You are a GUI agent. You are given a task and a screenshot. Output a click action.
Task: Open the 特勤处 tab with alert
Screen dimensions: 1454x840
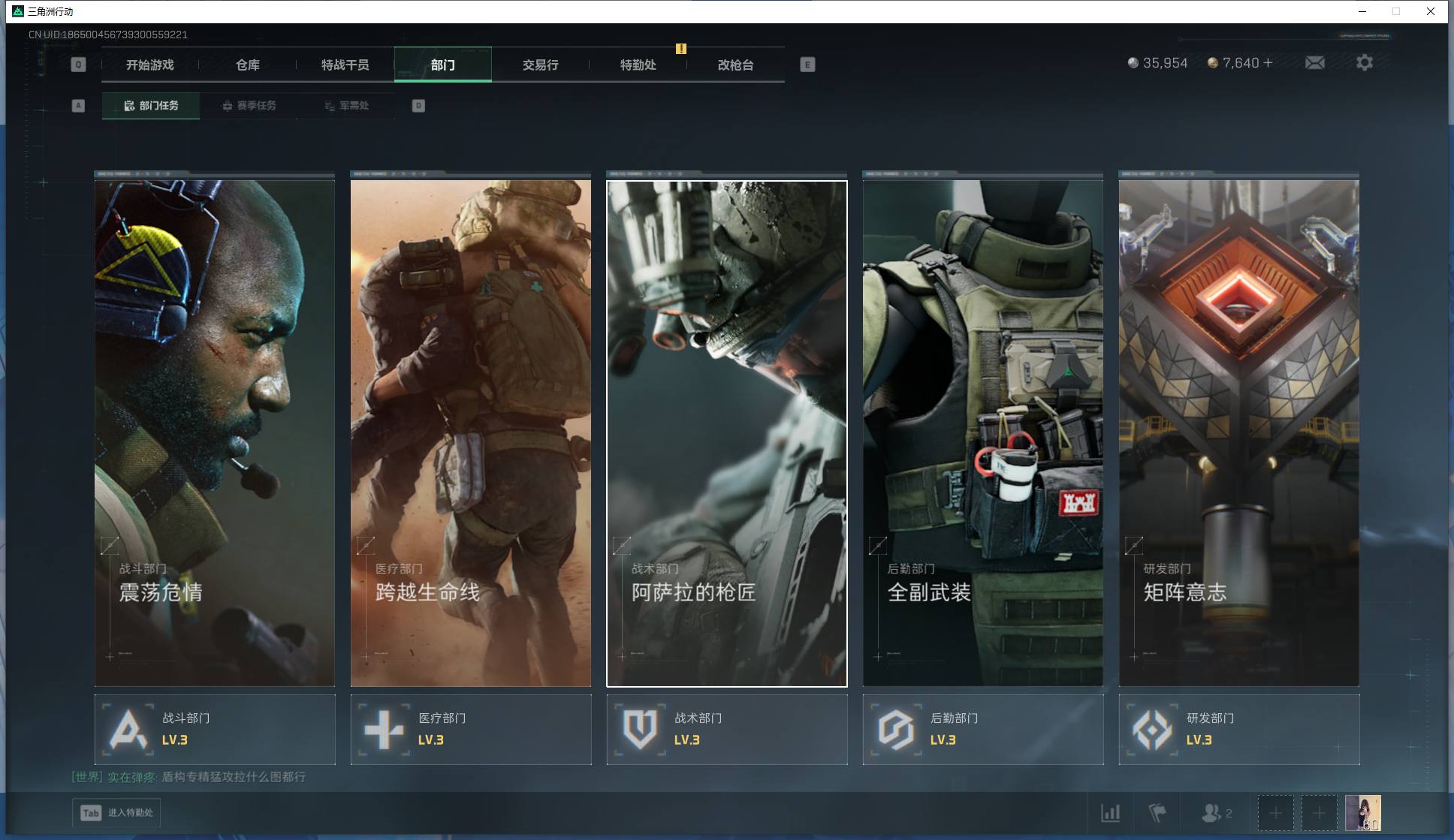point(638,65)
